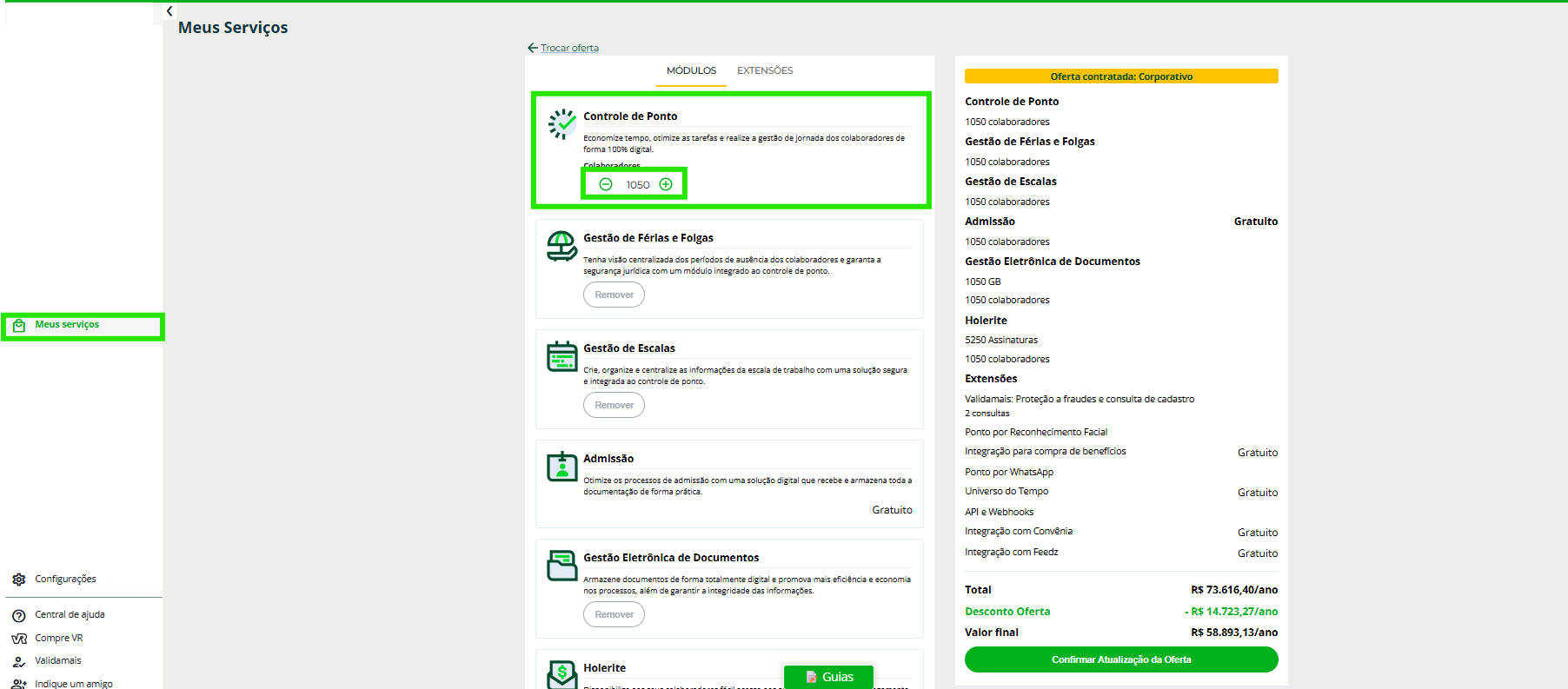Click the Gestão de Escalas calendar icon
Viewport: 1568px width, 689px height.
pos(562,356)
